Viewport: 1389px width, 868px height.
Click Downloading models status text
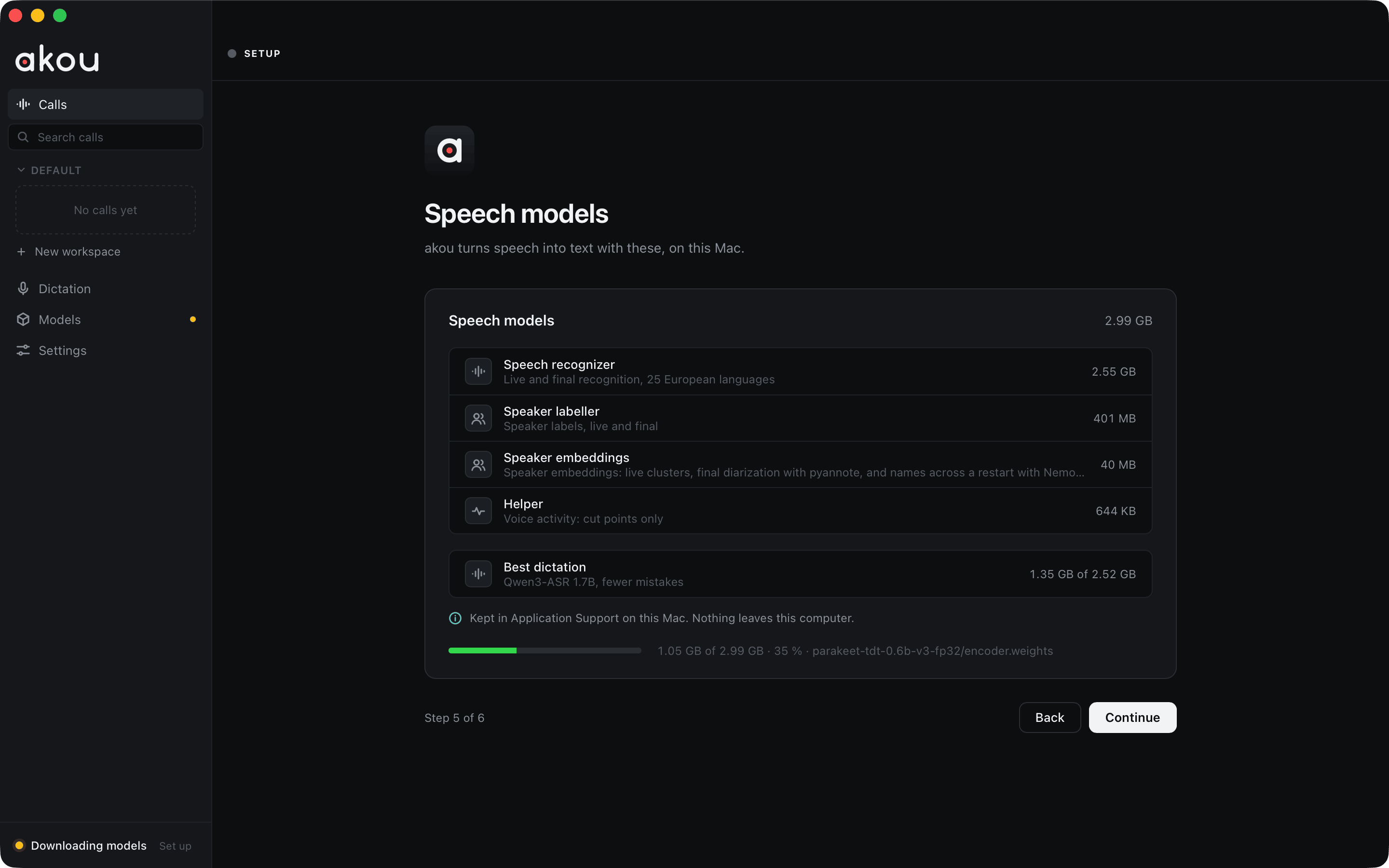(x=89, y=845)
